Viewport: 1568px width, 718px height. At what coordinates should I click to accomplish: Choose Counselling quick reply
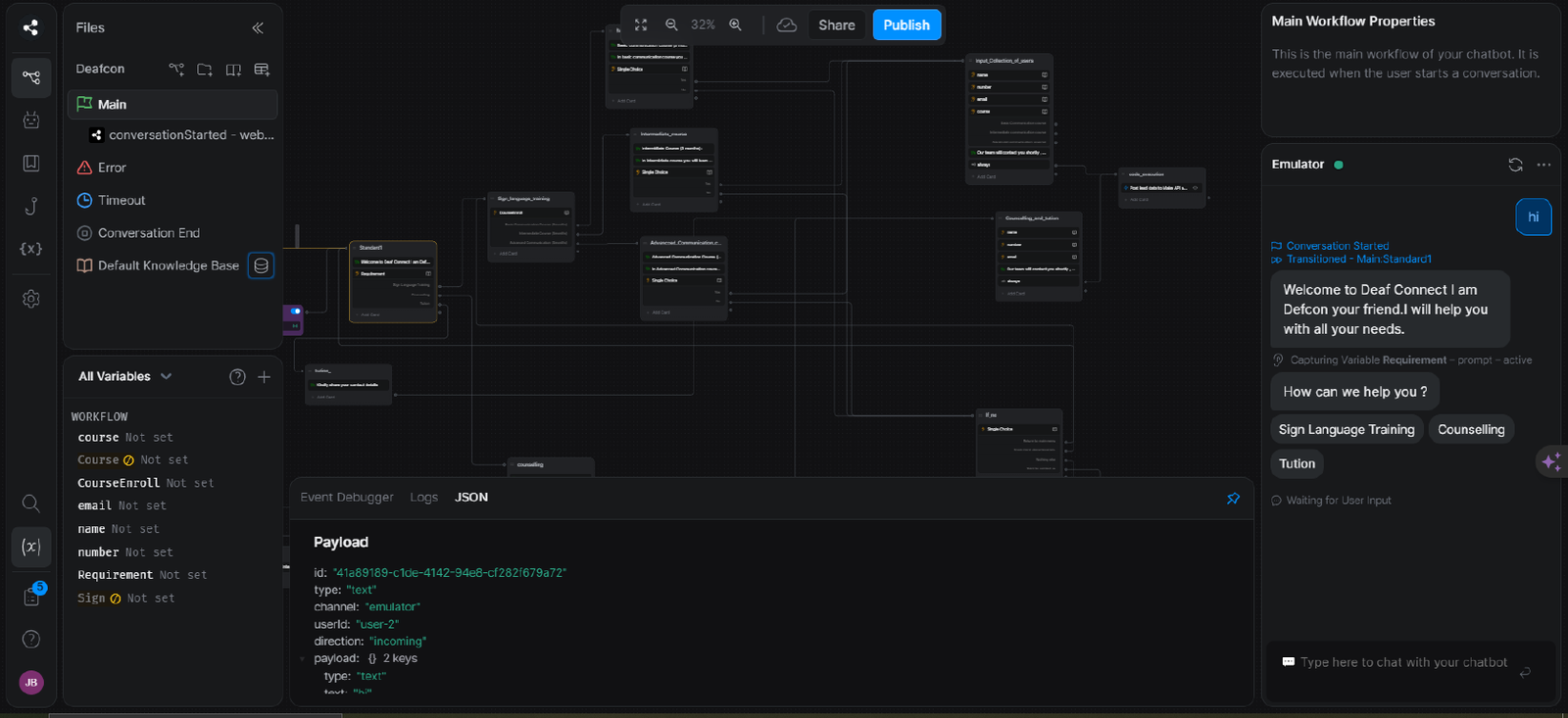pyautogui.click(x=1471, y=429)
